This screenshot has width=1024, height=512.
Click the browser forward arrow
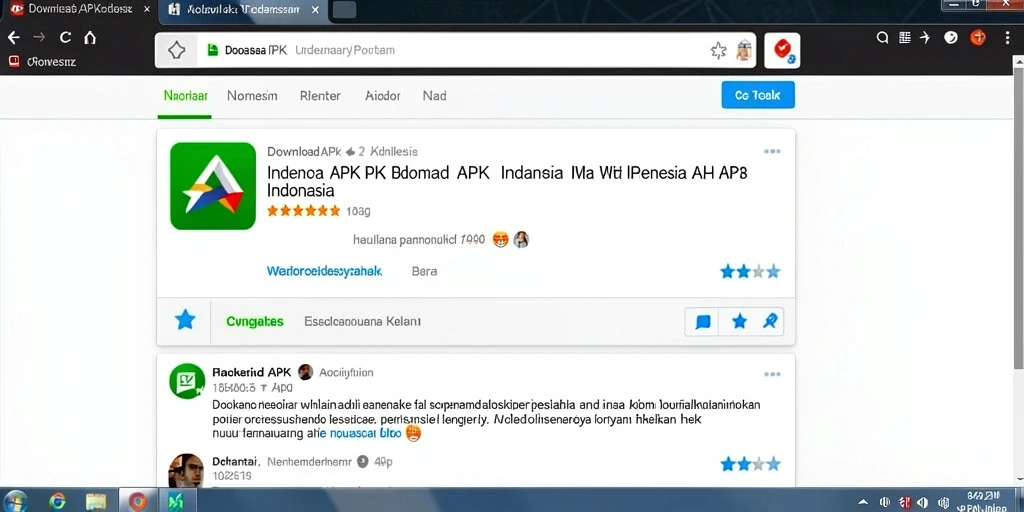click(39, 38)
